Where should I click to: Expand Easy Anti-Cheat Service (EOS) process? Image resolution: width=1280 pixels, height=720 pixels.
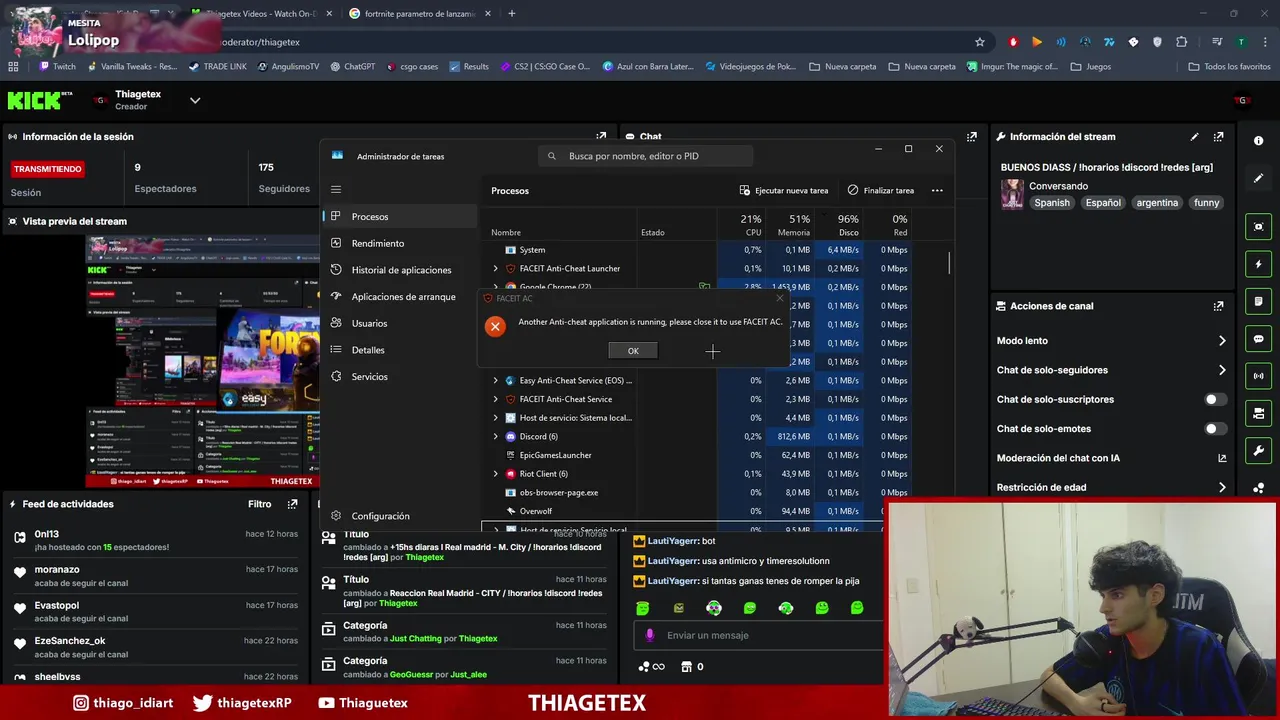pos(495,380)
